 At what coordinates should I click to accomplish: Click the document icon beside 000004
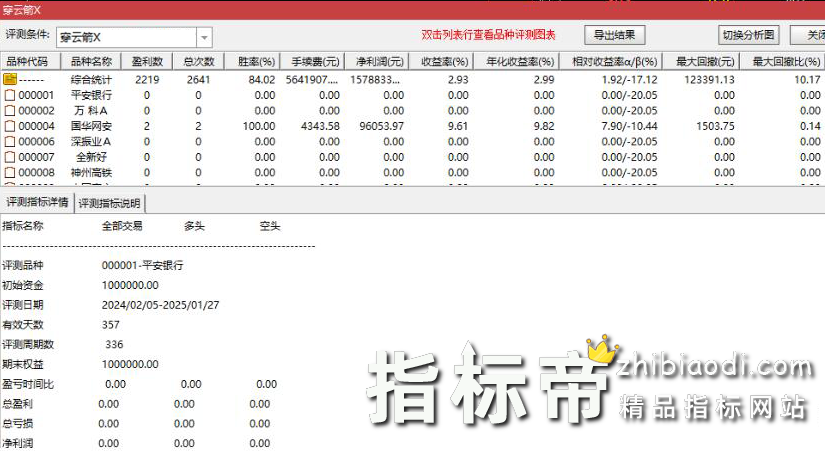pyautogui.click(x=10, y=126)
